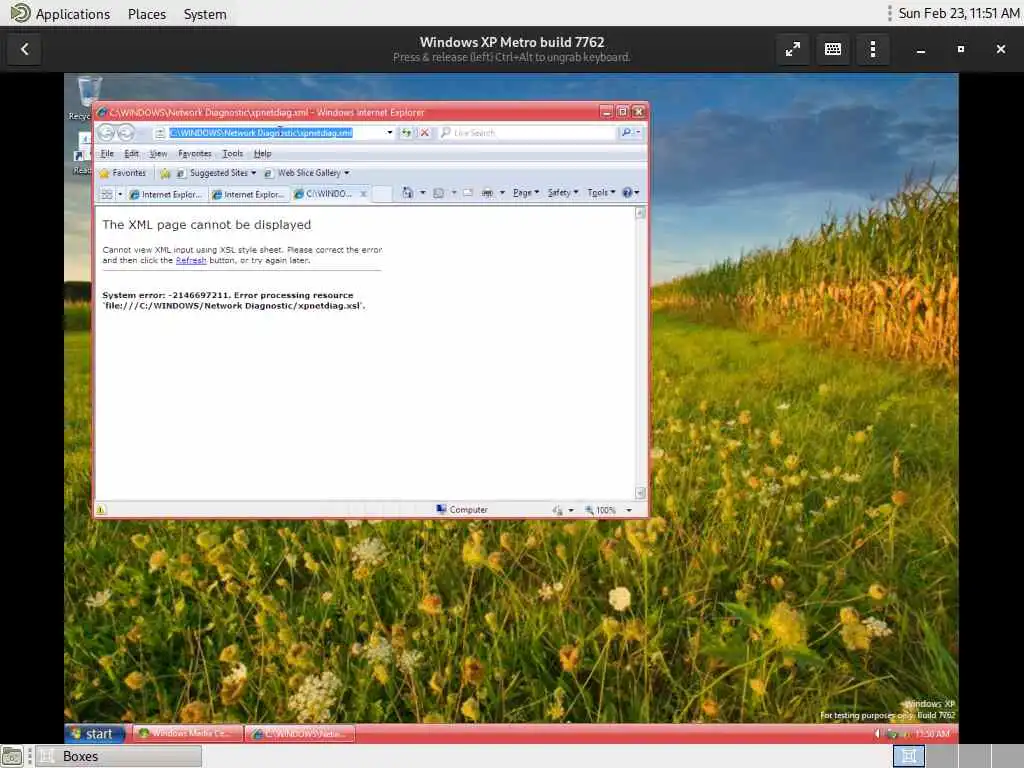Click the Zoom level 100% button

601,510
